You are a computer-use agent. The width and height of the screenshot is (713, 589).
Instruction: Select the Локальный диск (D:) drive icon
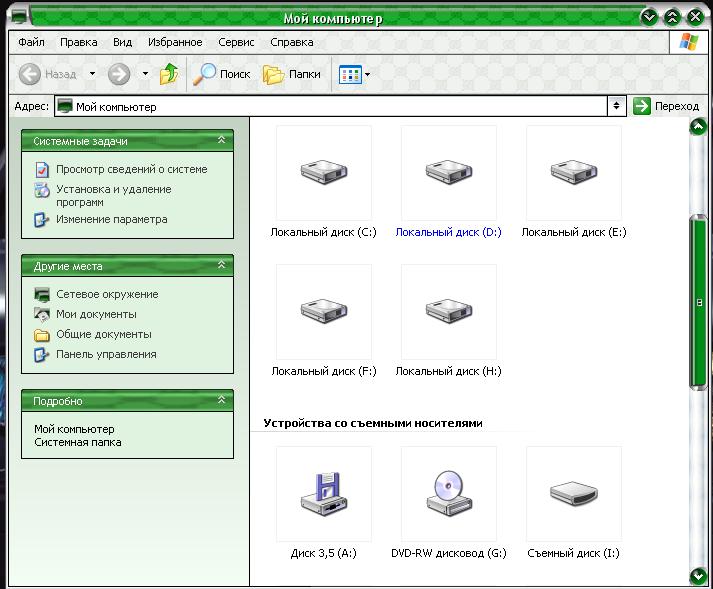(449, 172)
